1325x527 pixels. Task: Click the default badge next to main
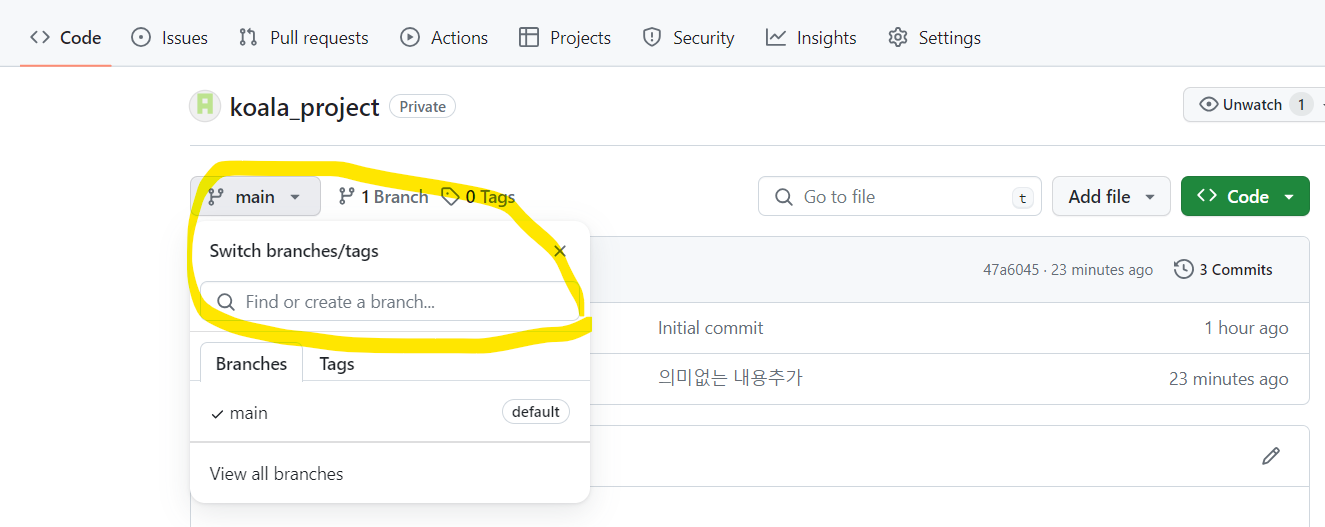pos(536,412)
